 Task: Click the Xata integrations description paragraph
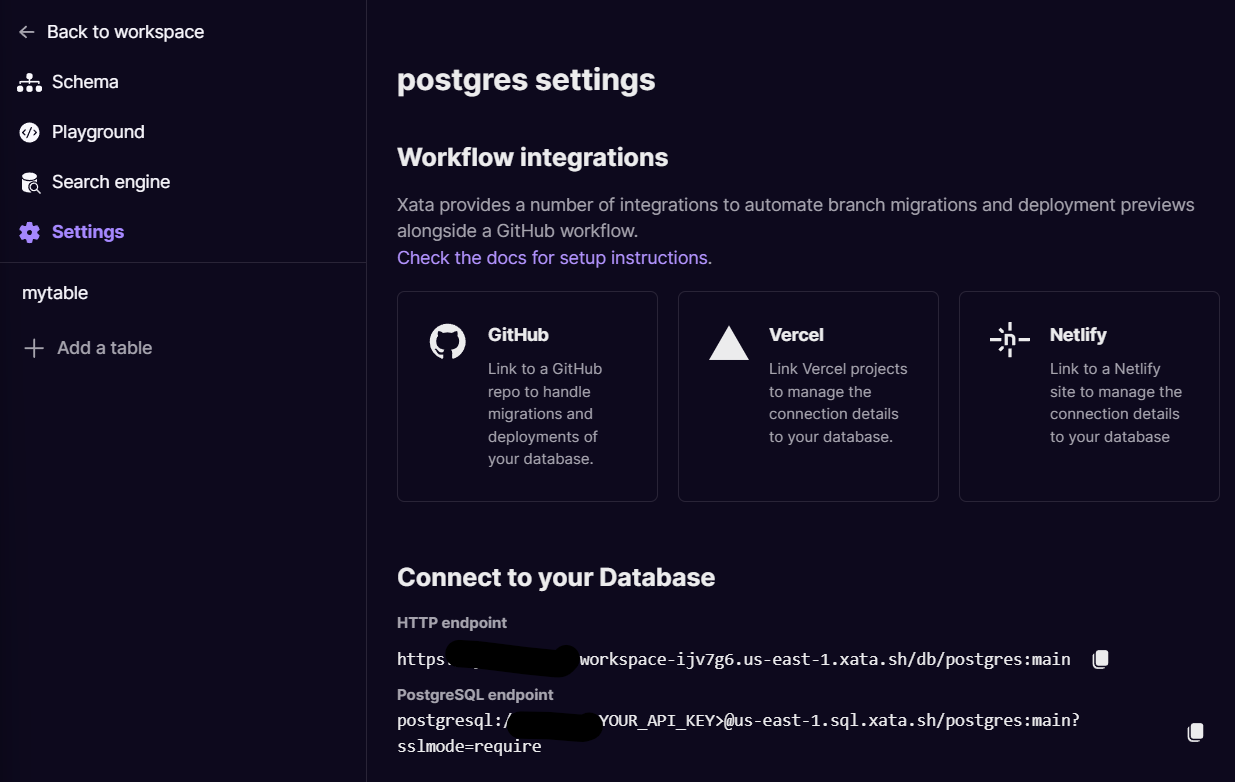coord(796,218)
